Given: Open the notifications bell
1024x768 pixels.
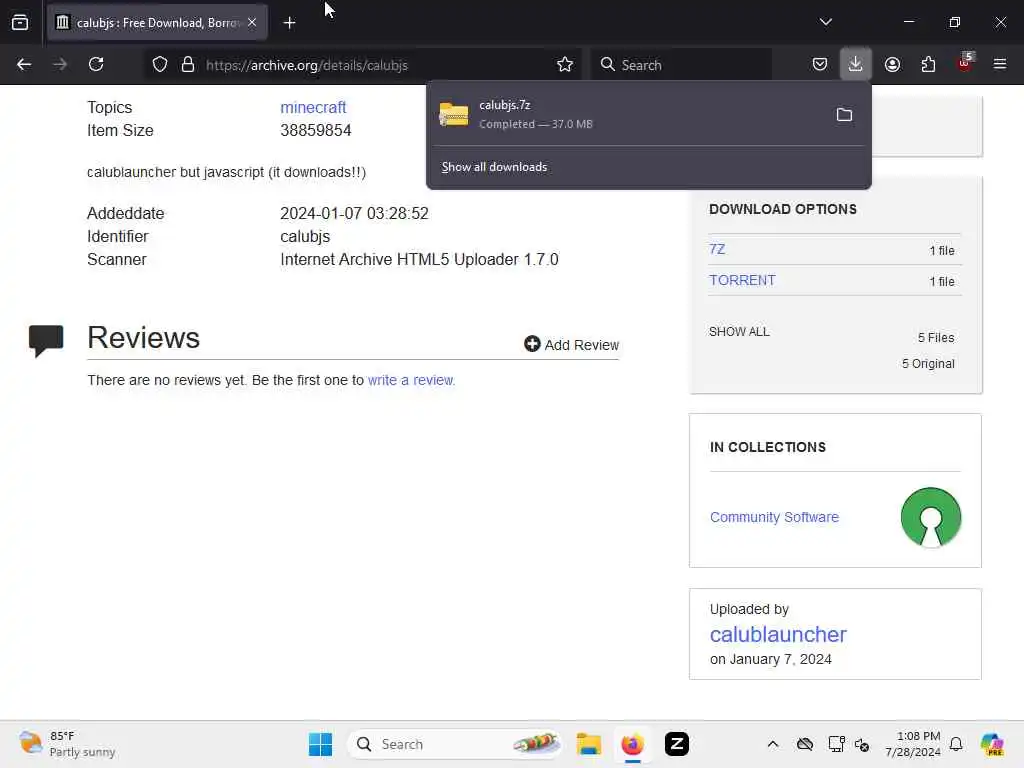Looking at the screenshot, I should coord(956,744).
